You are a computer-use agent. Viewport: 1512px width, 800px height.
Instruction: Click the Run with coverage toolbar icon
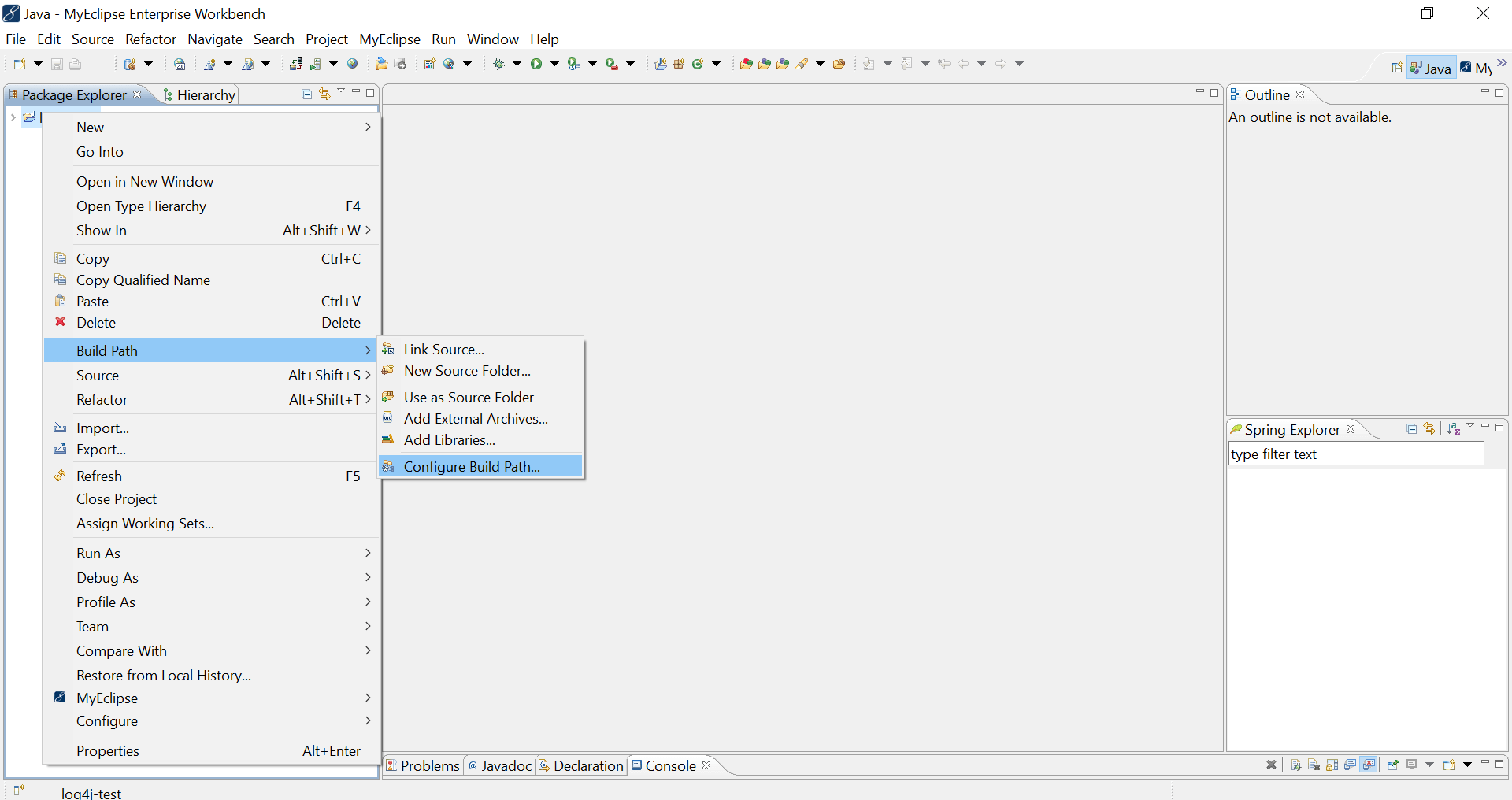coord(574,64)
